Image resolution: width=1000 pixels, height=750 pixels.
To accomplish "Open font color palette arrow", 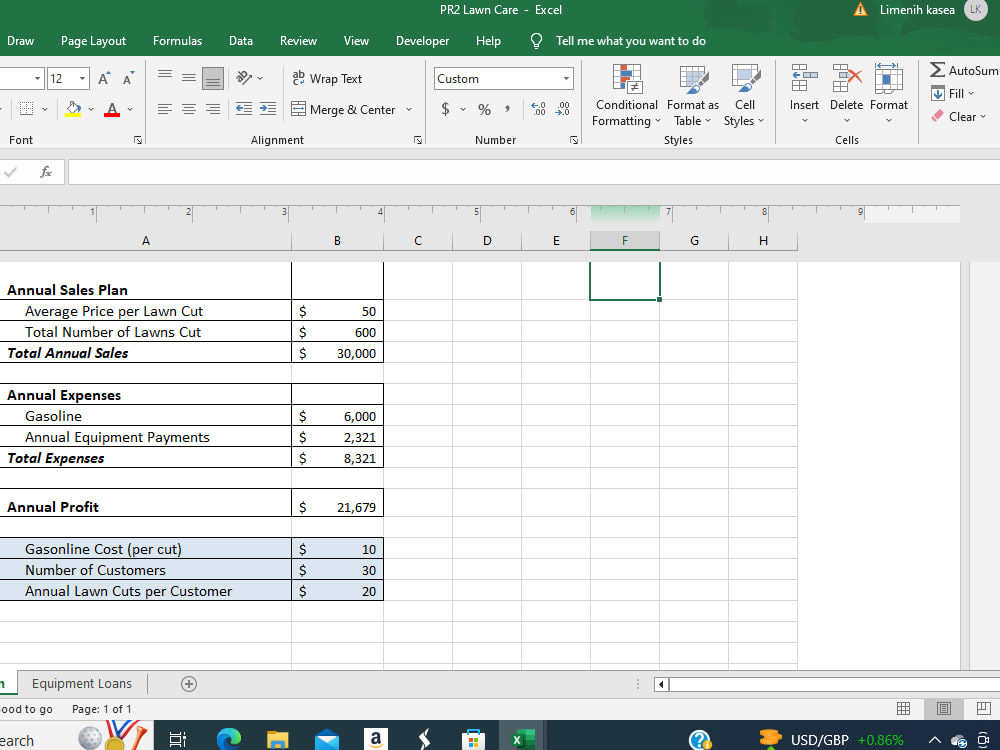I will click(130, 110).
